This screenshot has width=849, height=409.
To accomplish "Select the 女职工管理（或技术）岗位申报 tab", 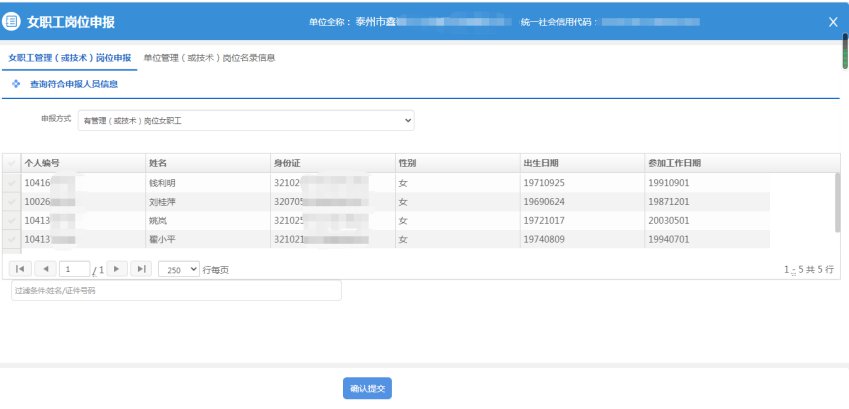I will coord(69,58).
